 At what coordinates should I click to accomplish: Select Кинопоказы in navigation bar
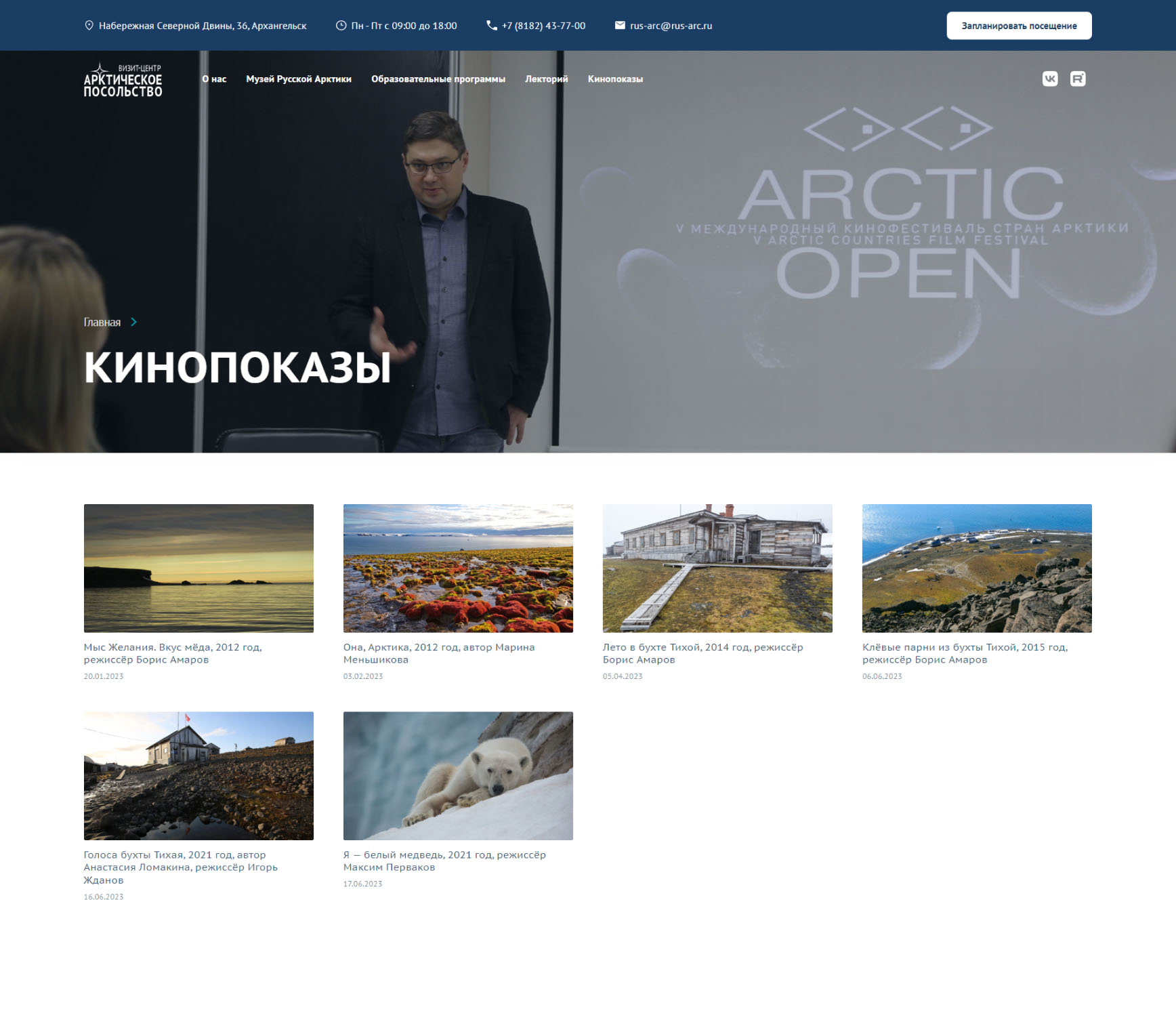[x=615, y=79]
